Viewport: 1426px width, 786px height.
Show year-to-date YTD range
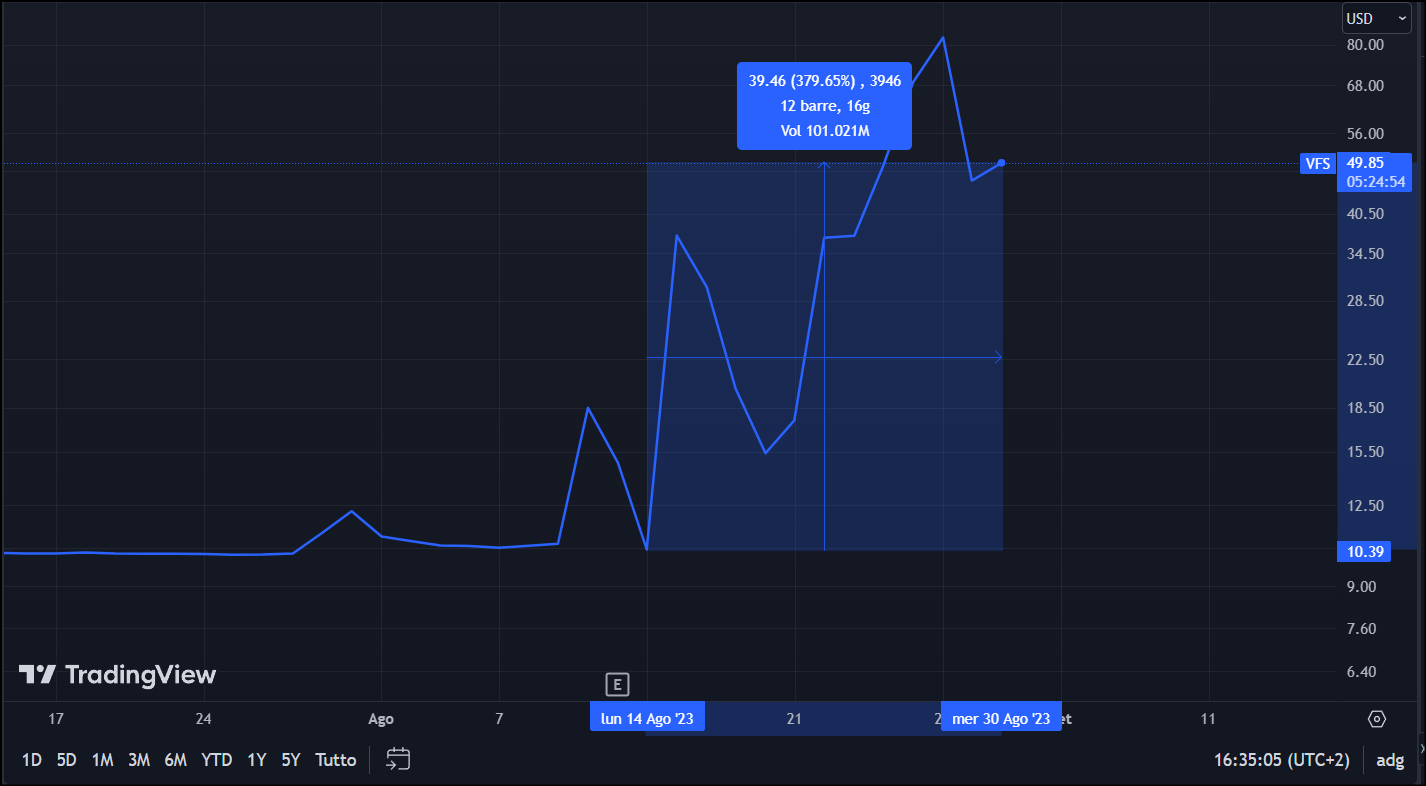coord(217,760)
